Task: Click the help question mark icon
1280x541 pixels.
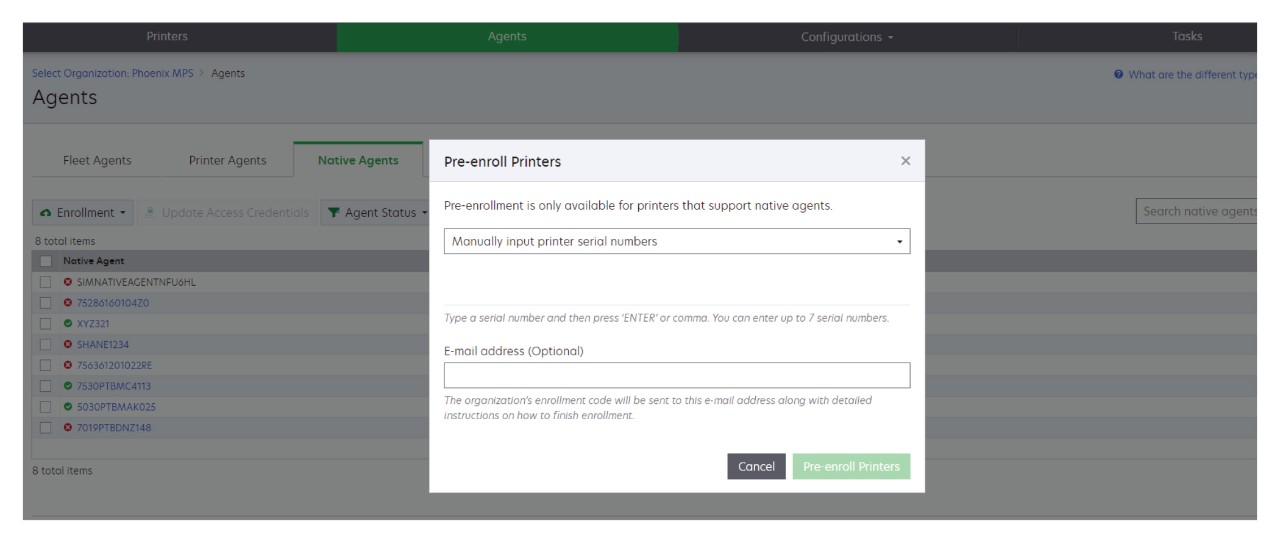Action: pyautogui.click(x=1118, y=75)
